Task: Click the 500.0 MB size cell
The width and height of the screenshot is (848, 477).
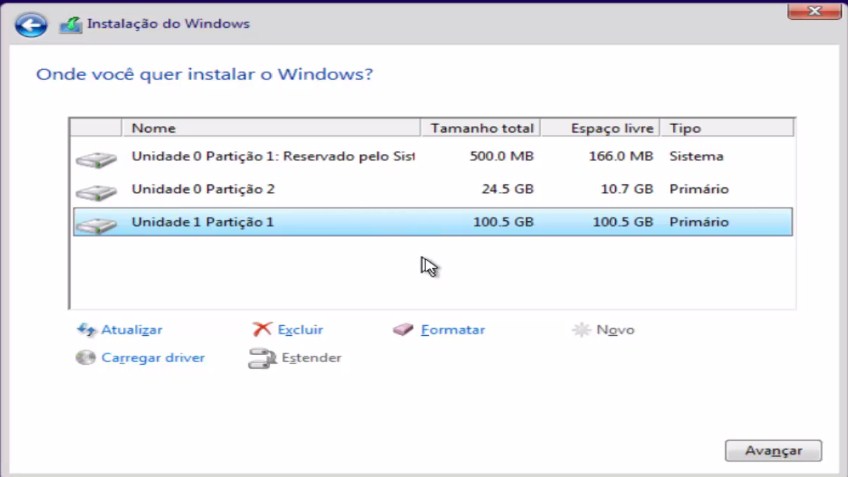Action: tap(501, 156)
